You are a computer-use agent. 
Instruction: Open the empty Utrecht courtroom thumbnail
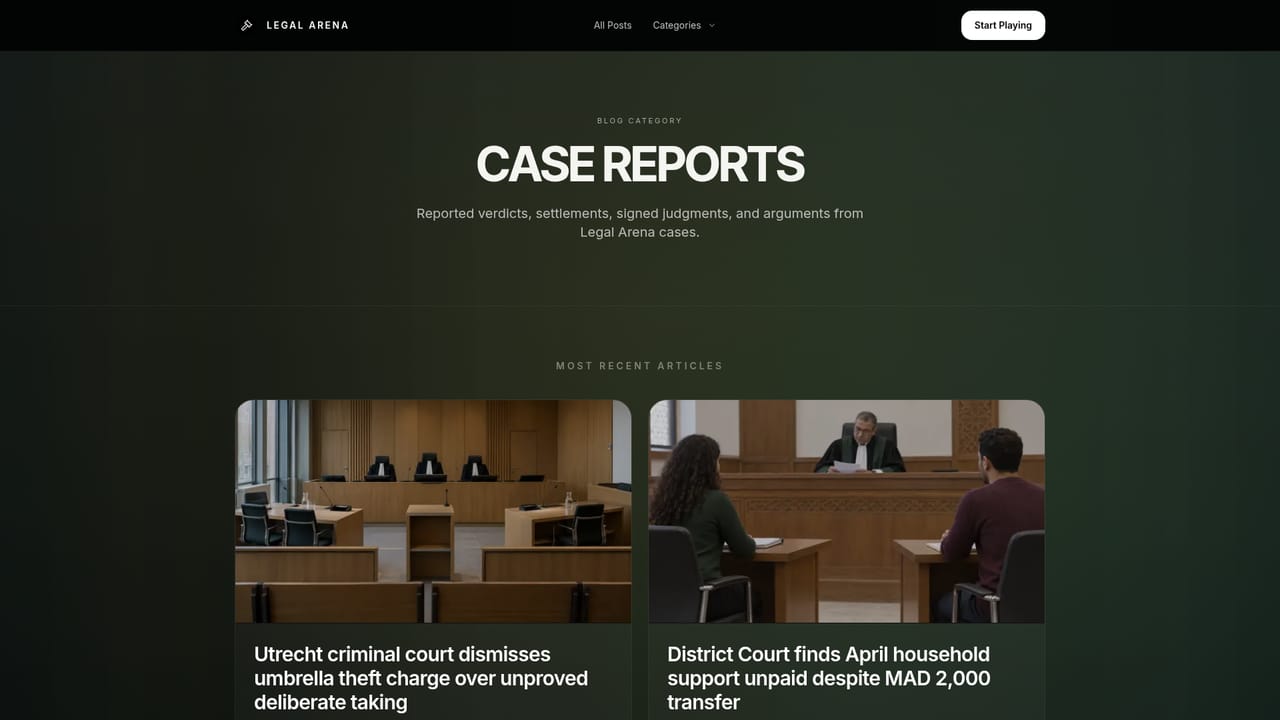433,511
